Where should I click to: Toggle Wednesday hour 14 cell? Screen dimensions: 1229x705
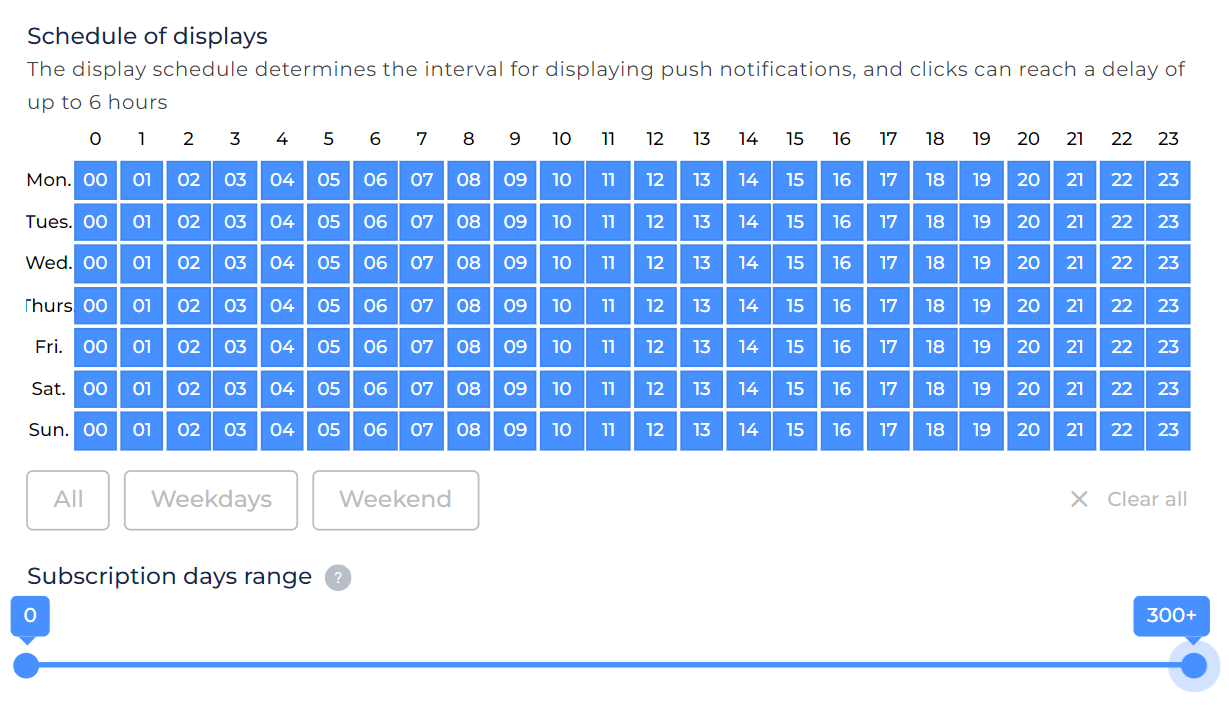(x=749, y=263)
